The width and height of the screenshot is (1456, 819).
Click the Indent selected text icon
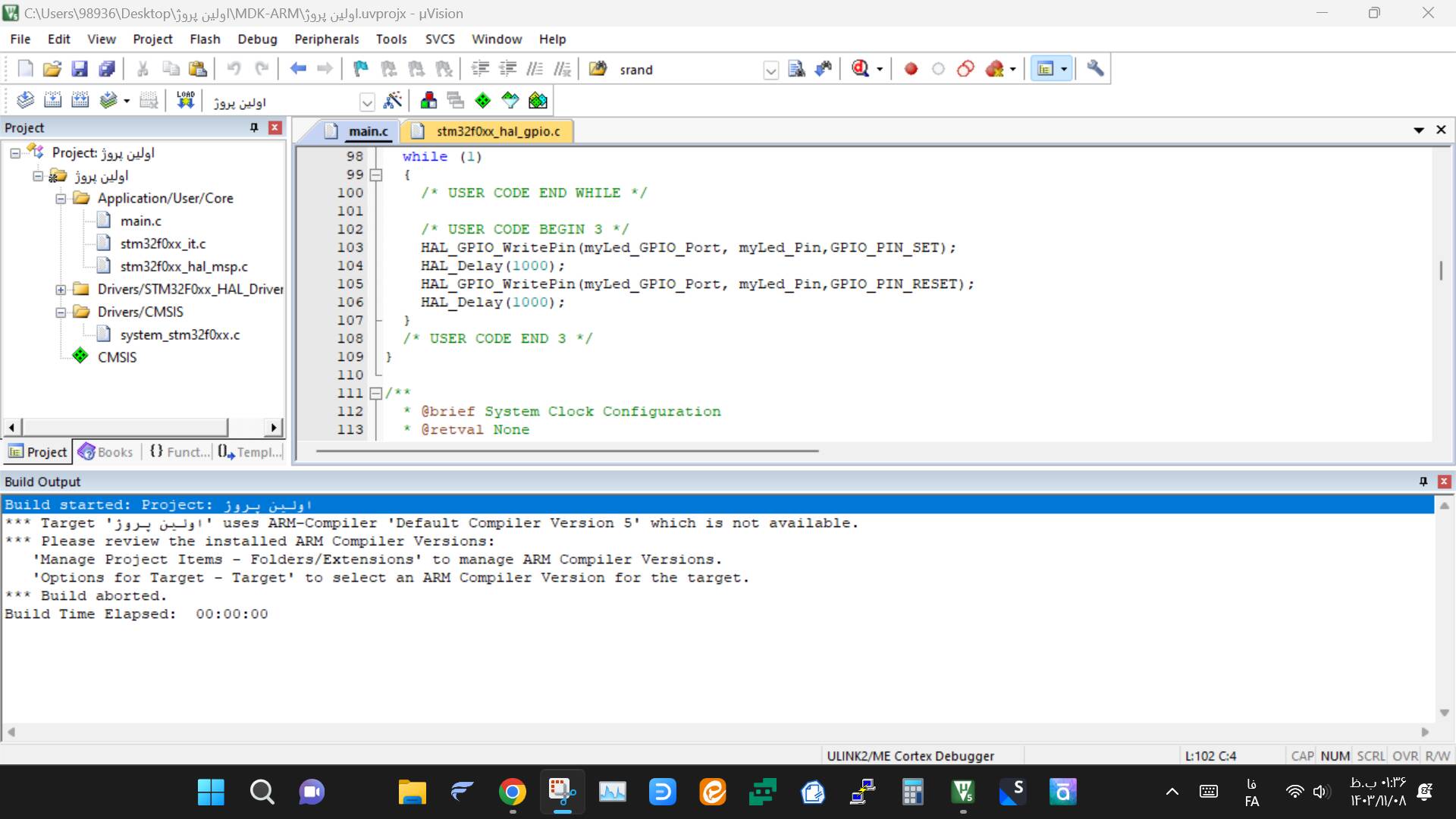click(480, 69)
